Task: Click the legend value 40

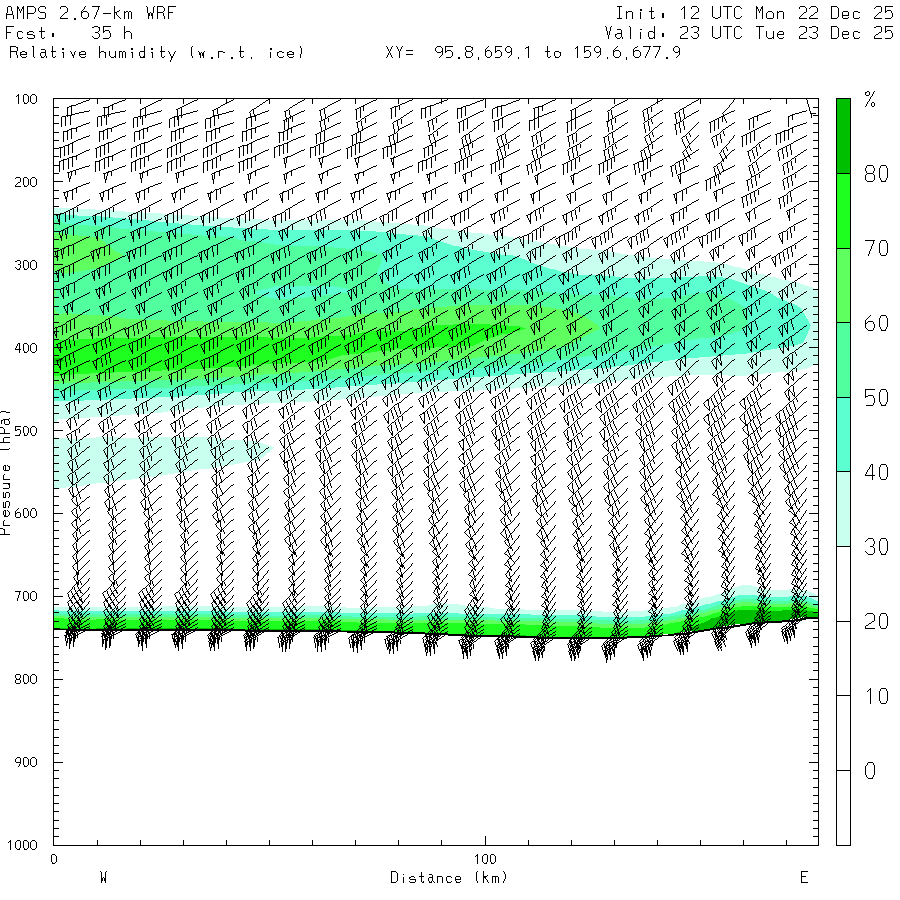Action: pos(876,472)
